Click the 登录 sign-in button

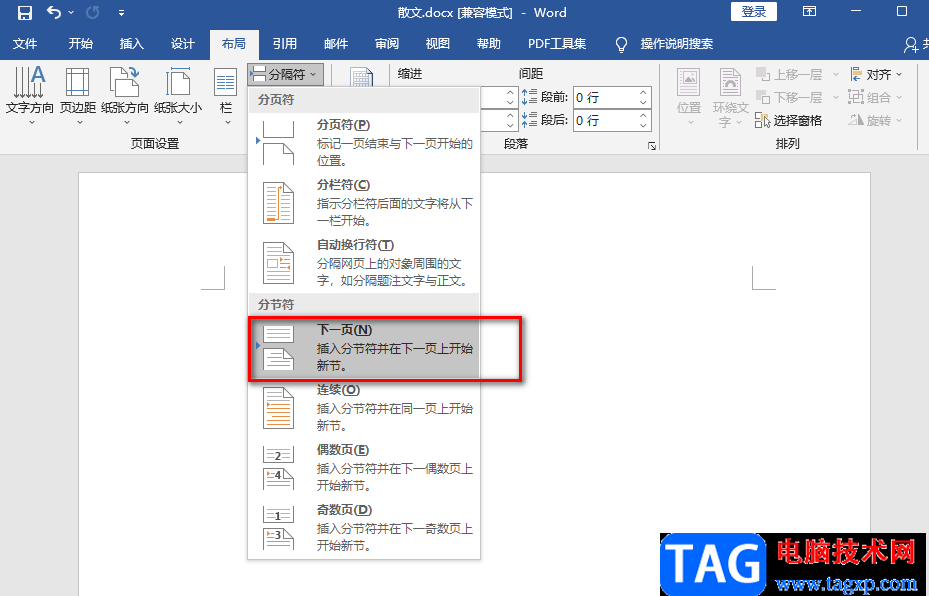pyautogui.click(x=754, y=12)
